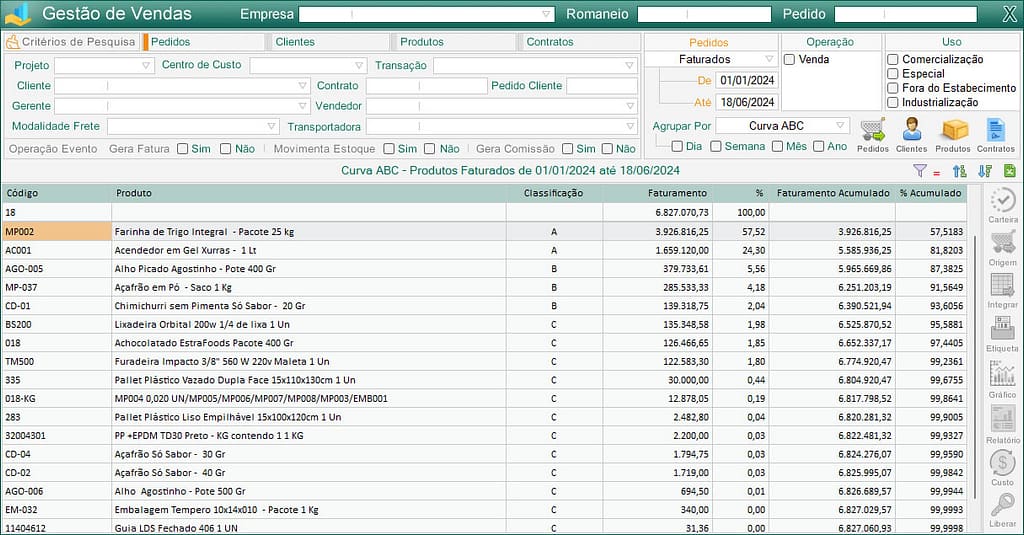This screenshot has height=535, width=1024.
Task: Click the Etiqueta sidebar icon
Action: 1002,329
